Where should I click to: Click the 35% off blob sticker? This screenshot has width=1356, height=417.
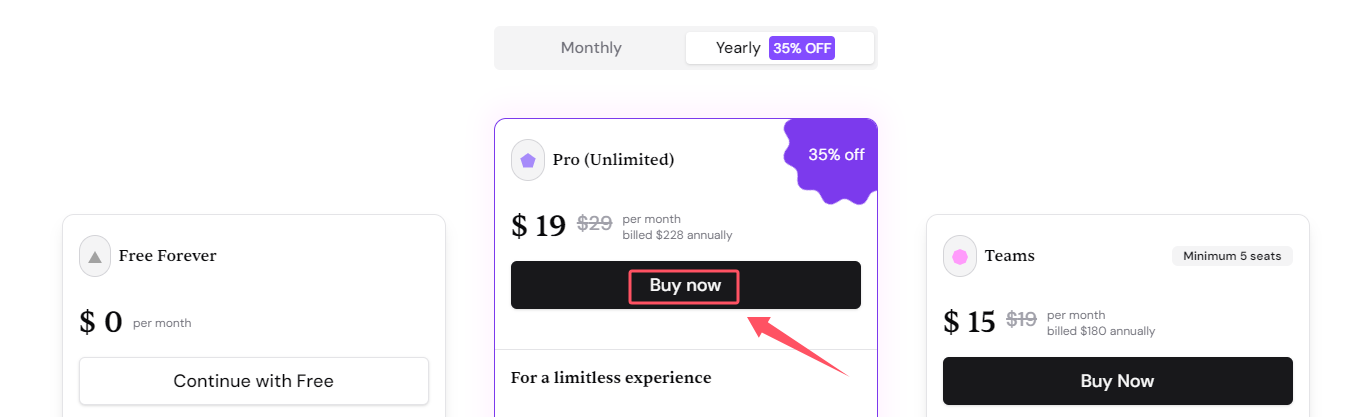832,159
